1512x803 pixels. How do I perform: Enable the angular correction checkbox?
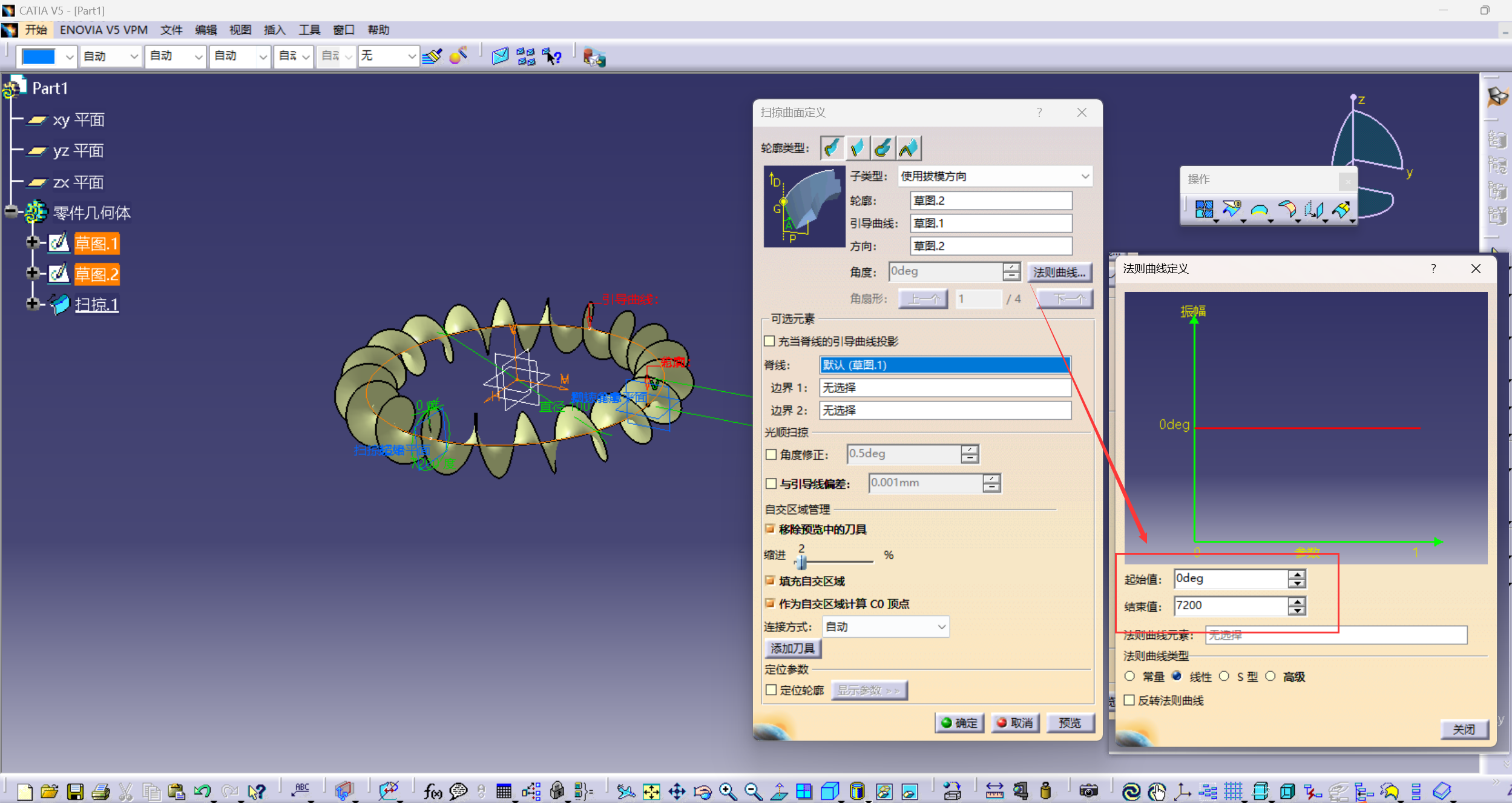771,454
